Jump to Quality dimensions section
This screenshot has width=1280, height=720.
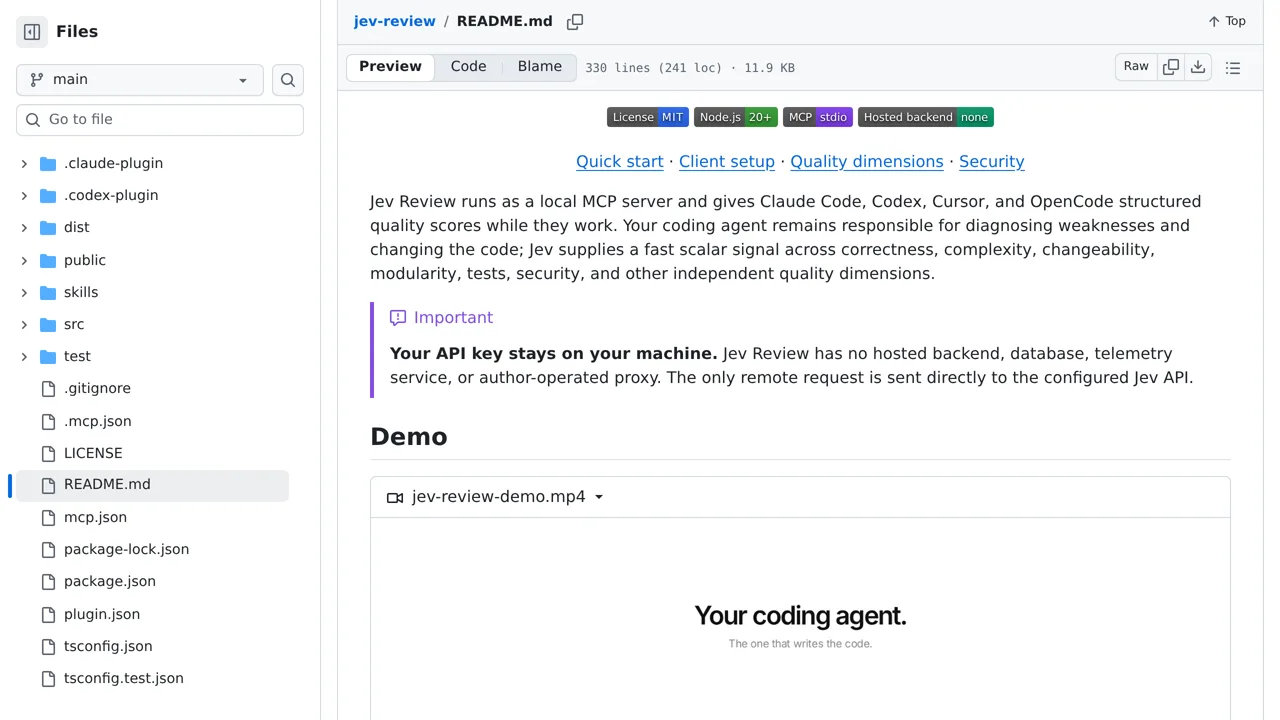[x=867, y=161]
